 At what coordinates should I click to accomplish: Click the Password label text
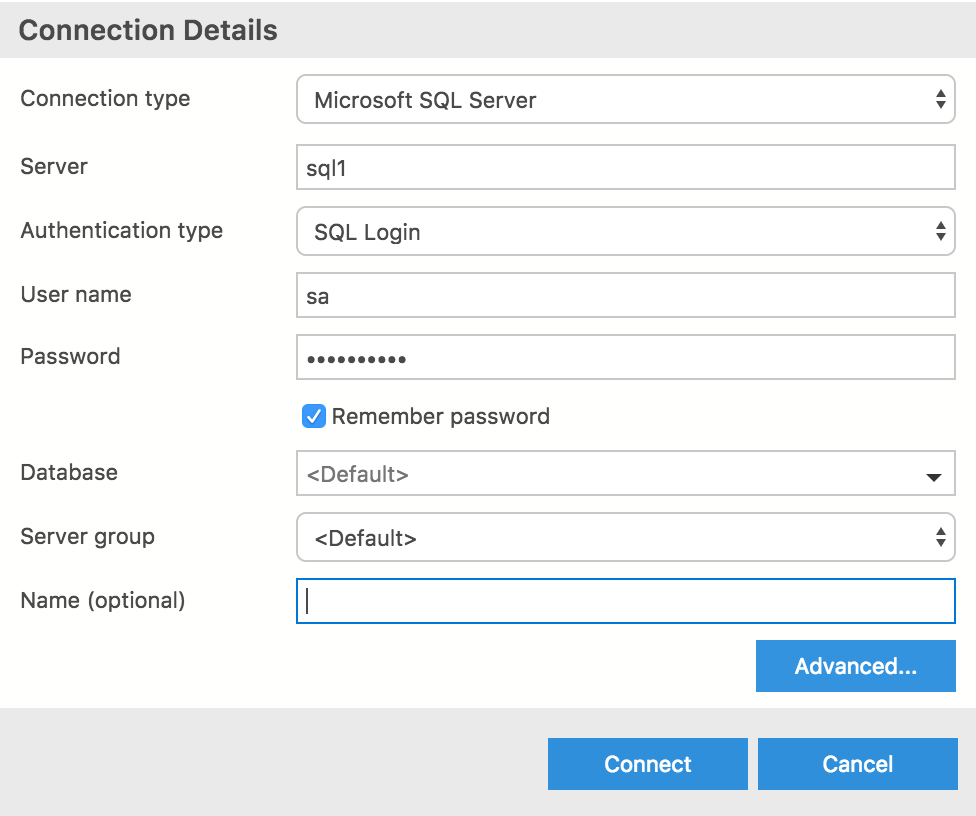point(70,357)
